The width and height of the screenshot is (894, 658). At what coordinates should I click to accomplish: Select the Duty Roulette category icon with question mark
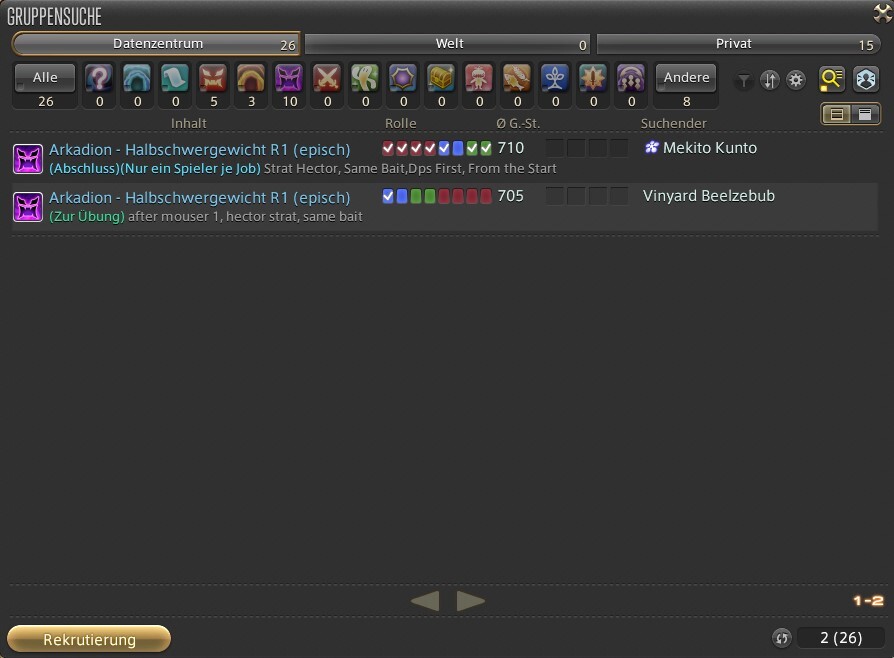point(99,78)
